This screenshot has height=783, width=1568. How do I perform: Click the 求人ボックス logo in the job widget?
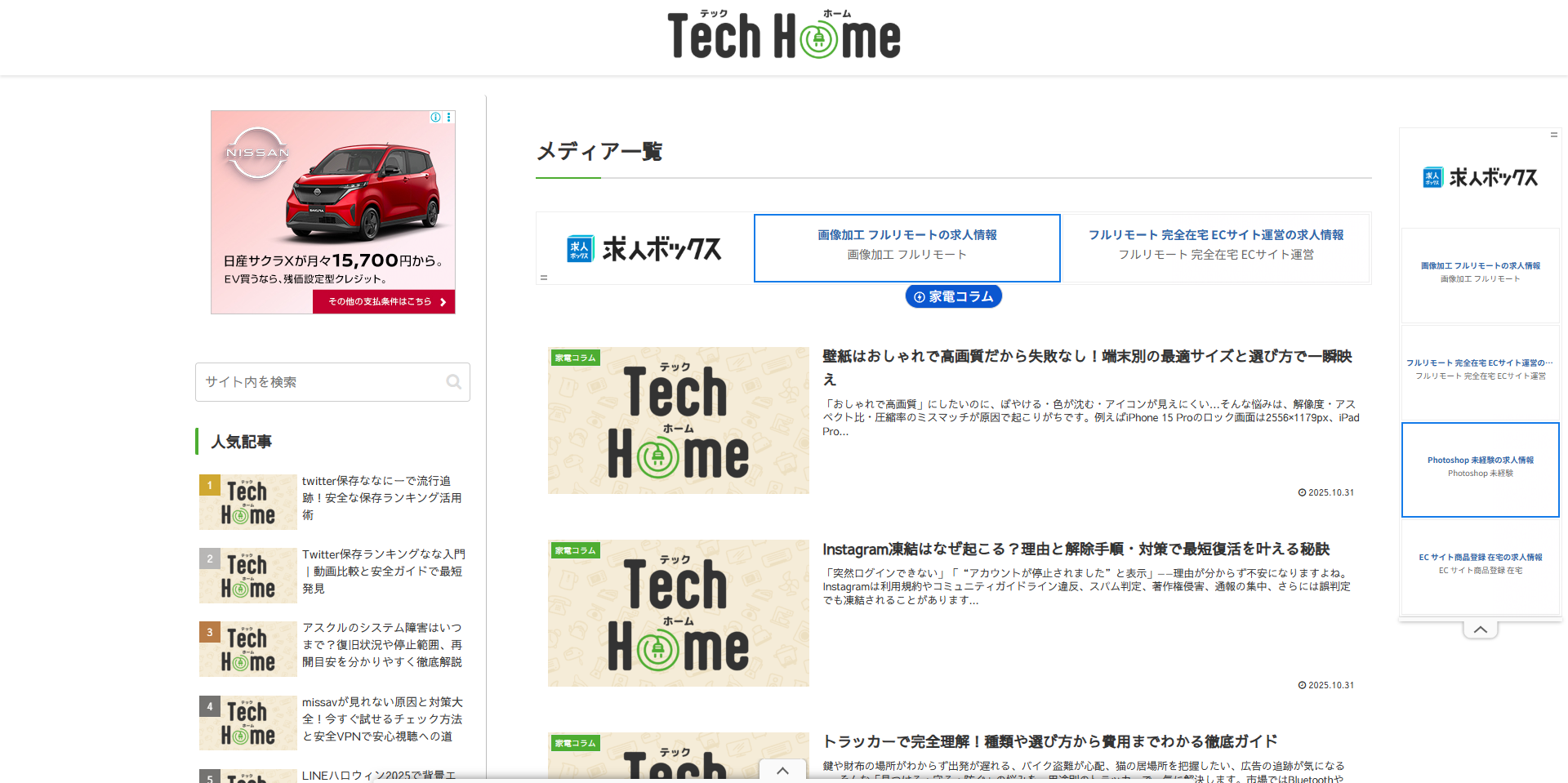click(x=644, y=247)
